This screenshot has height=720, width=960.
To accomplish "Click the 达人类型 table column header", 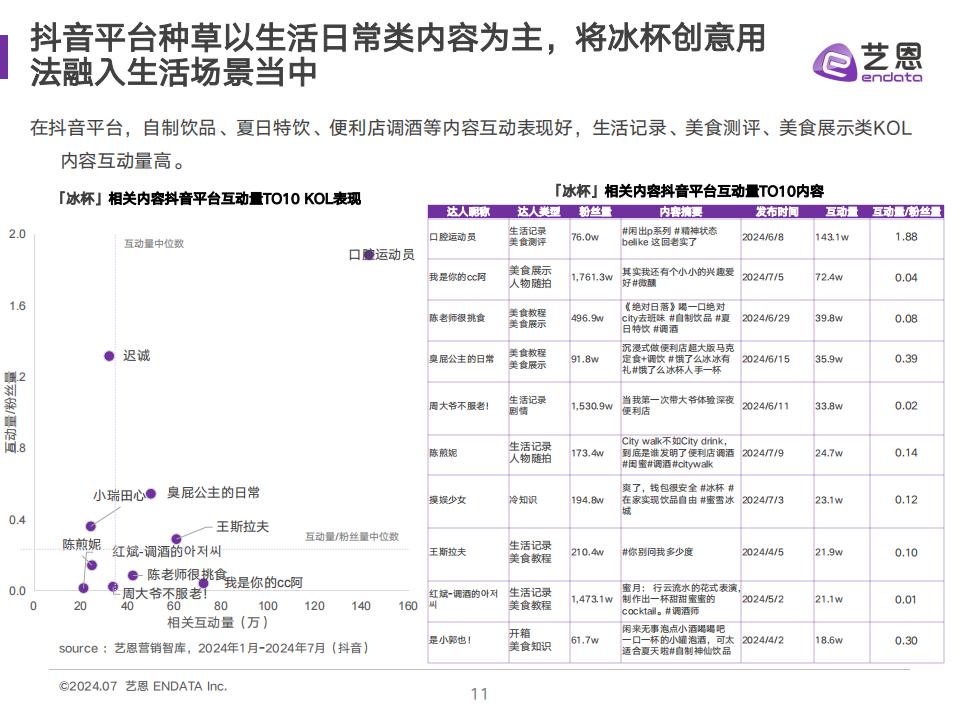I will [x=539, y=212].
